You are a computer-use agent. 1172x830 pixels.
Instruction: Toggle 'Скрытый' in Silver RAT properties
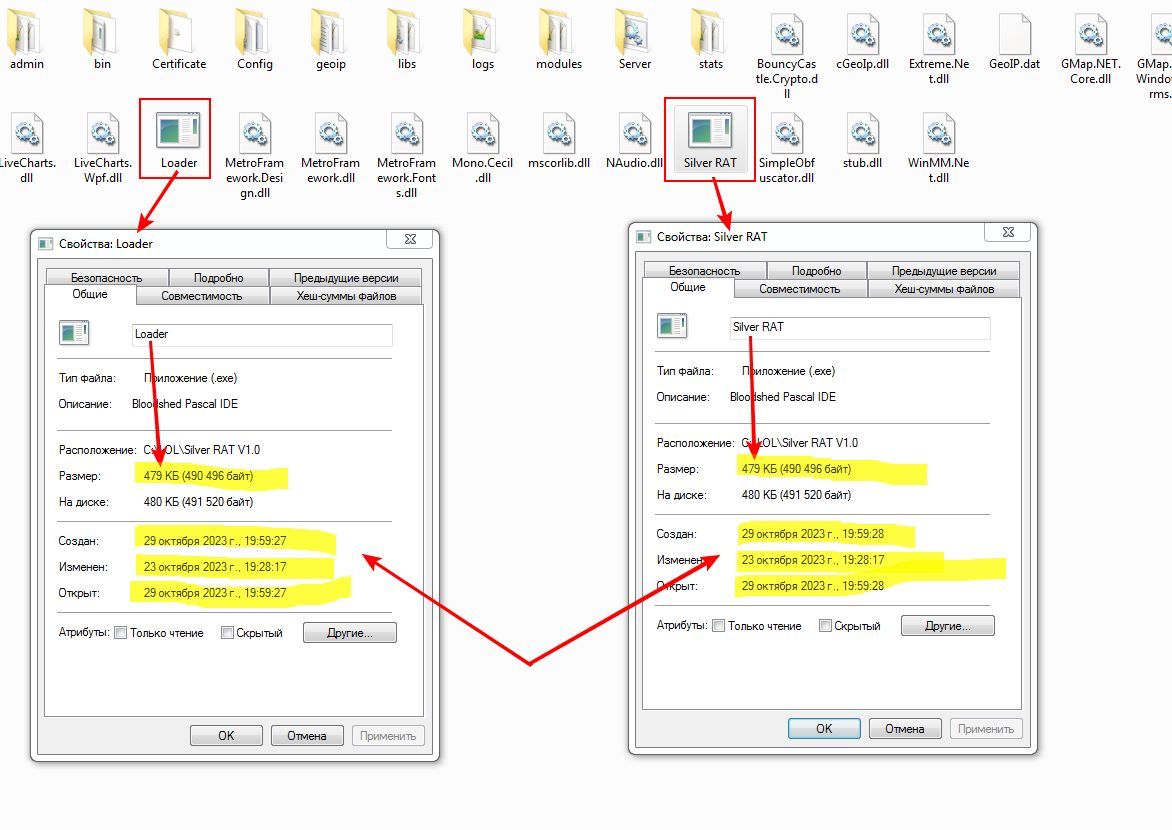pos(825,626)
